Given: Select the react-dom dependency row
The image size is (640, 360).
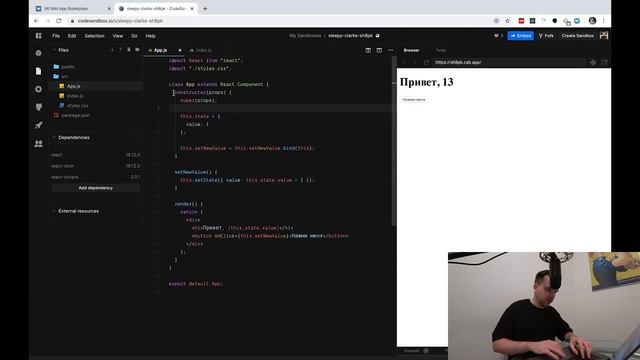Looking at the screenshot, I should (x=96, y=166).
